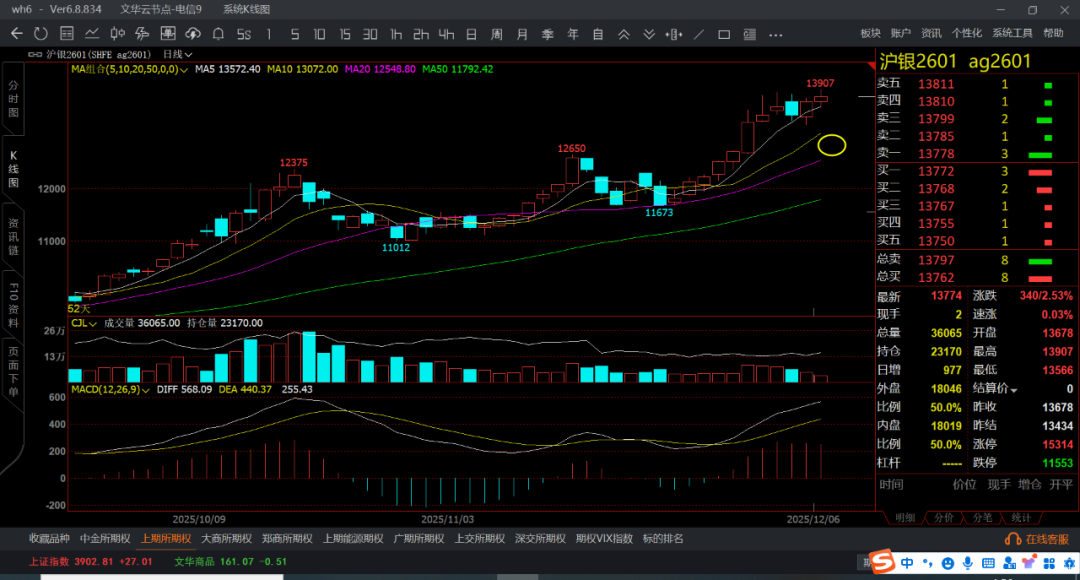
Task: Open the F10资料 sidebar tab
Action: [x=13, y=304]
